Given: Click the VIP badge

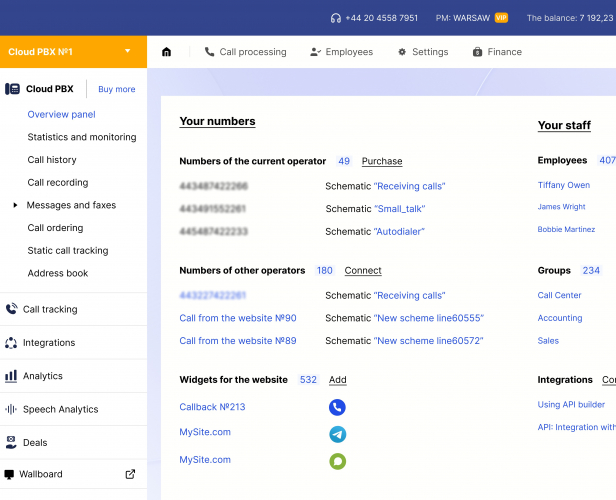Looking at the screenshot, I should [x=501, y=18].
